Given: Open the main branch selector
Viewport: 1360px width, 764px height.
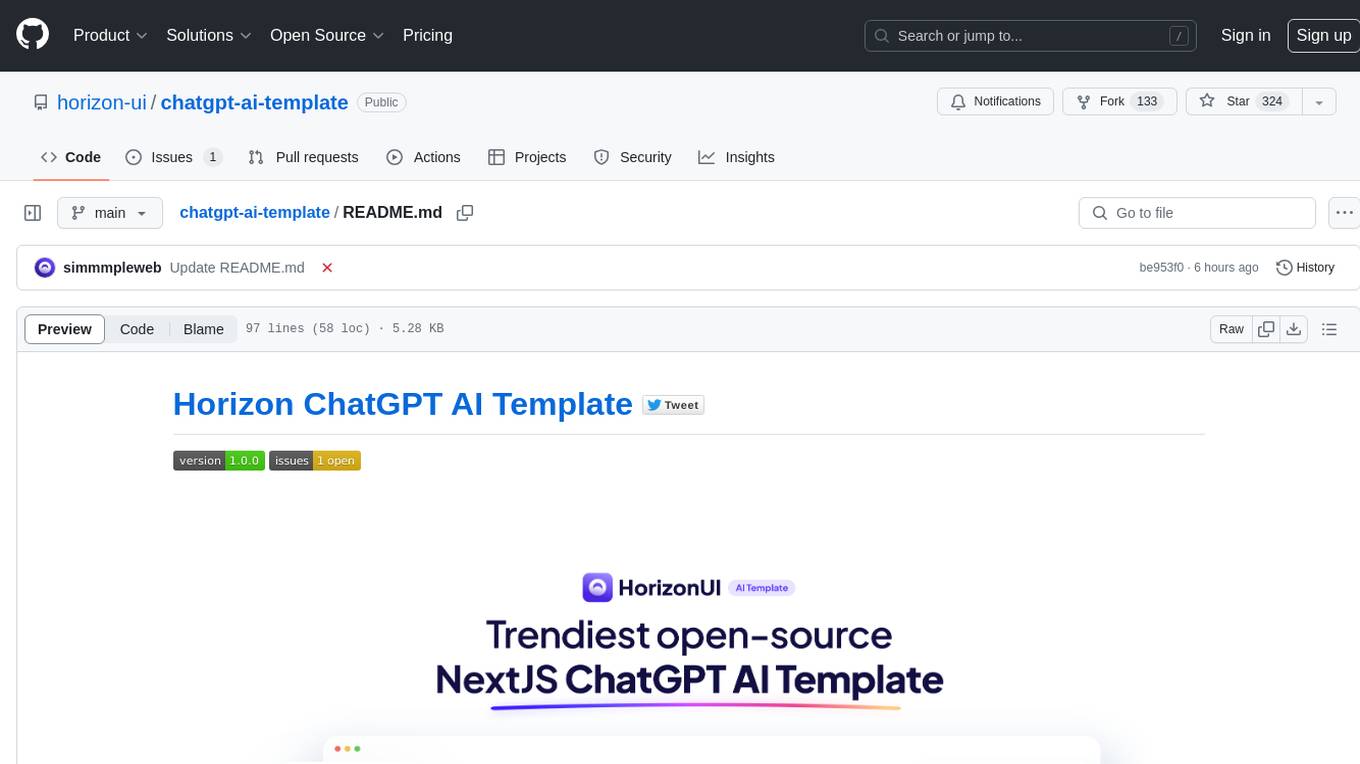Looking at the screenshot, I should [109, 213].
